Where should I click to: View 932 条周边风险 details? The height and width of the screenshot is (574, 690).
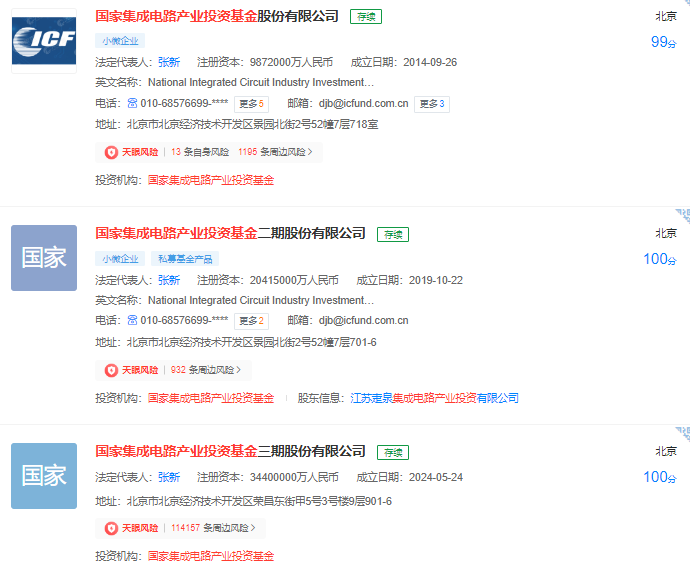click(x=206, y=370)
